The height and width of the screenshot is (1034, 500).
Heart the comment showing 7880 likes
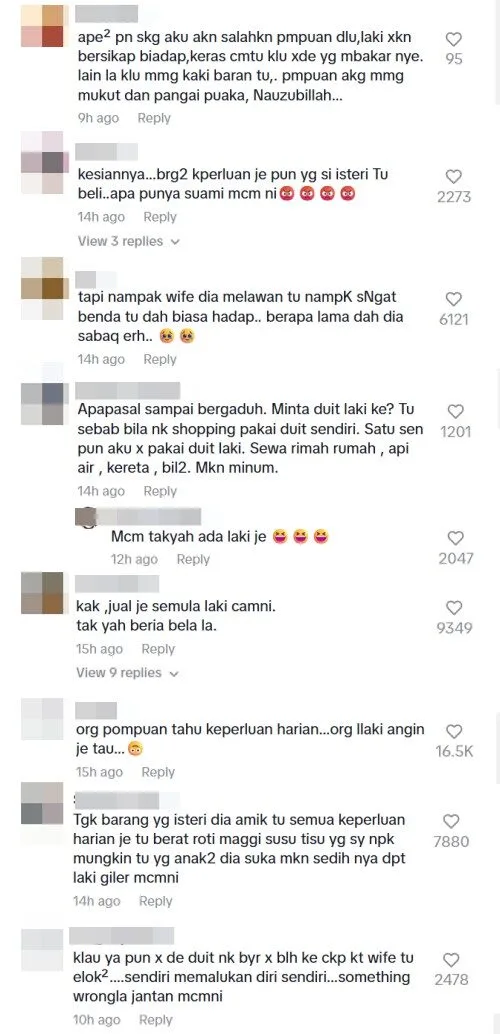click(x=451, y=821)
